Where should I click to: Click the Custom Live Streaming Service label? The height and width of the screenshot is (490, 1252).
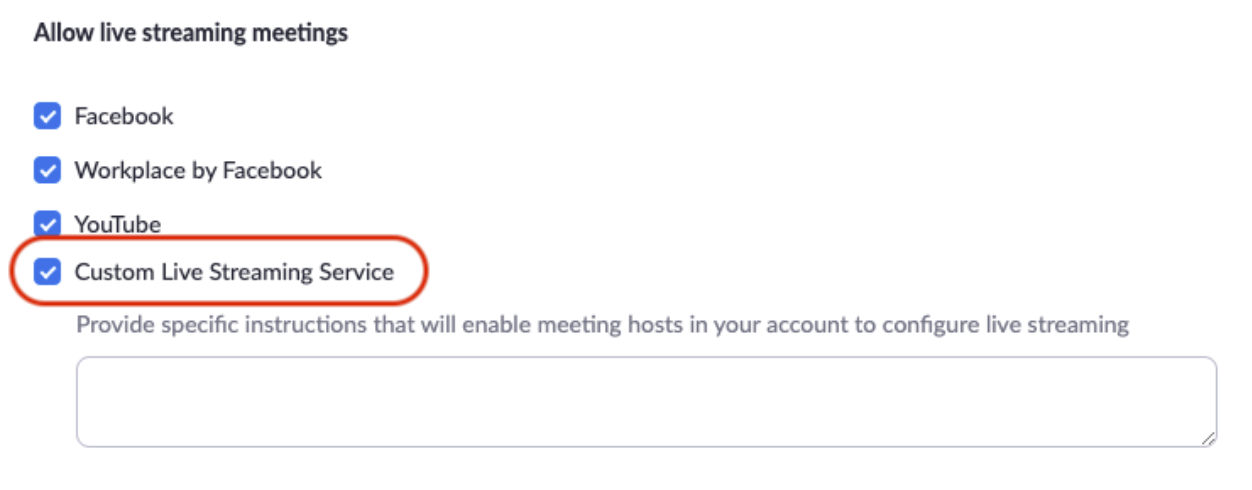[x=234, y=272]
